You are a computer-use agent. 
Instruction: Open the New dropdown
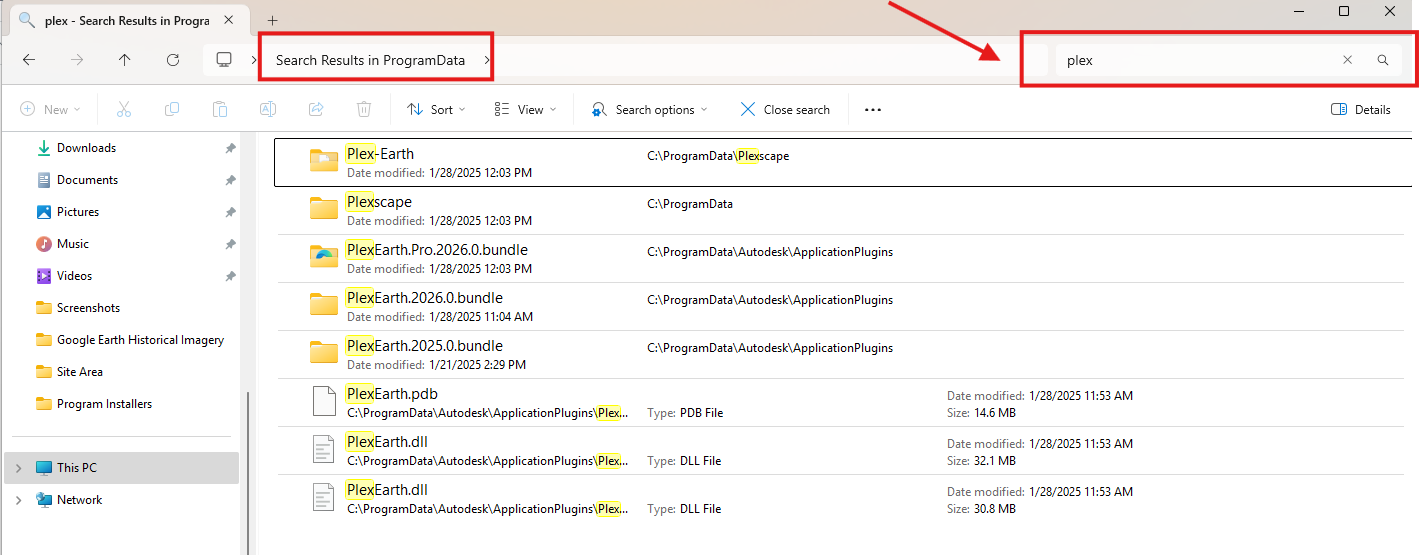50,110
